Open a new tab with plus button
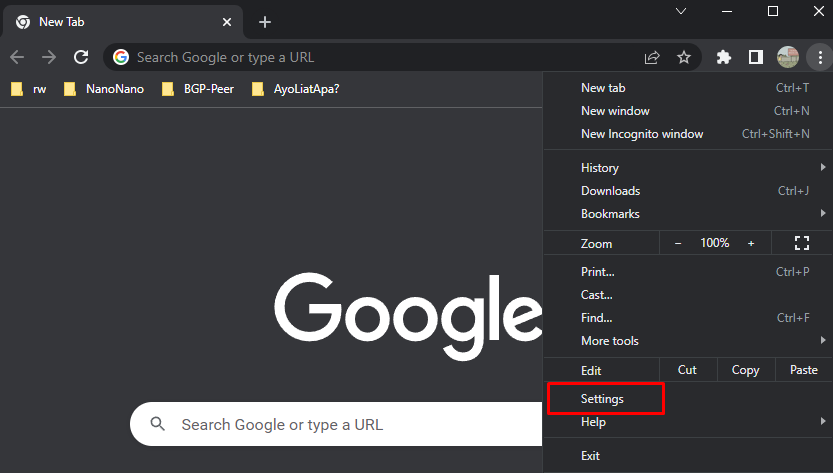The image size is (833, 473). (x=265, y=22)
